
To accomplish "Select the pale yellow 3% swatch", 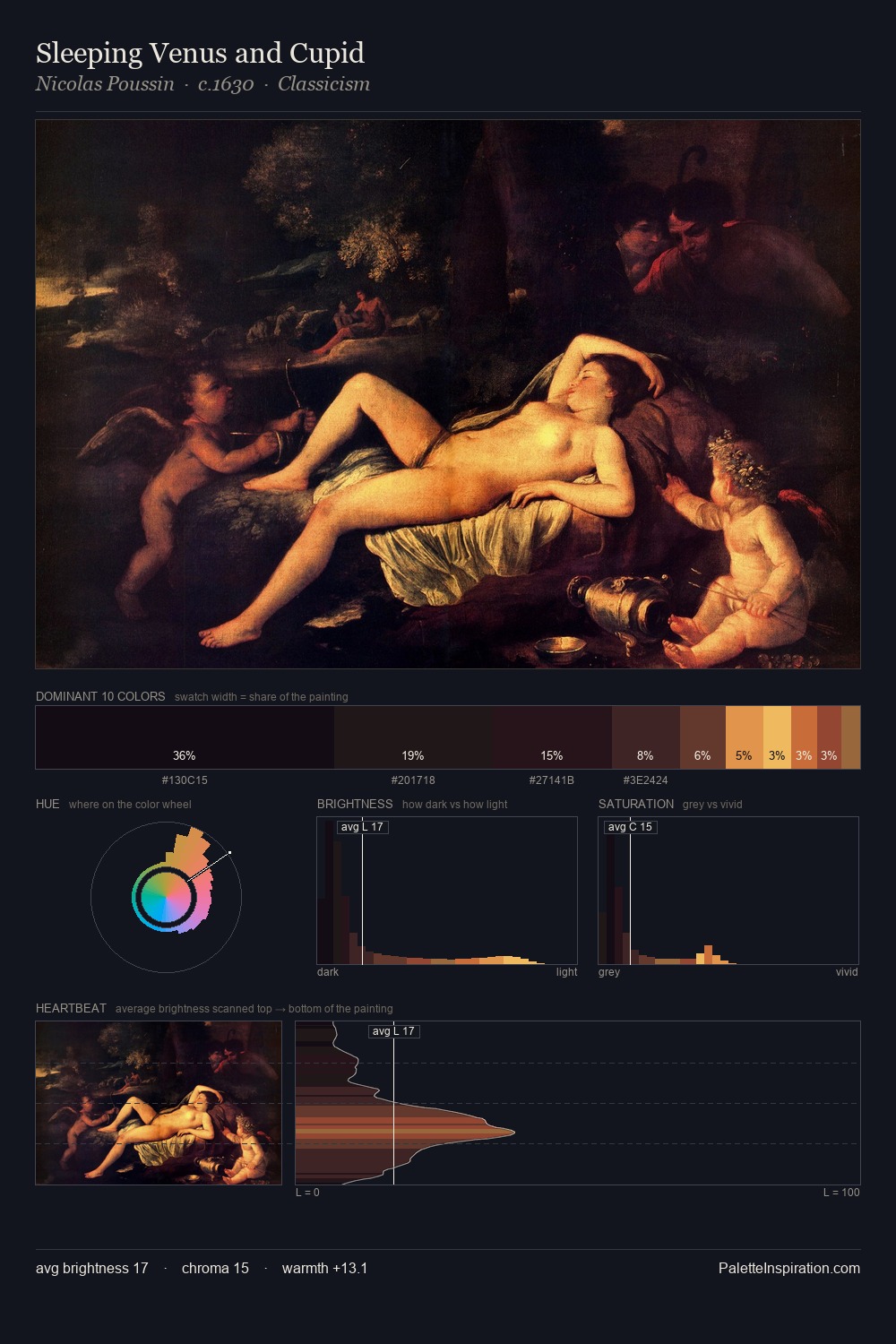I will [x=777, y=737].
